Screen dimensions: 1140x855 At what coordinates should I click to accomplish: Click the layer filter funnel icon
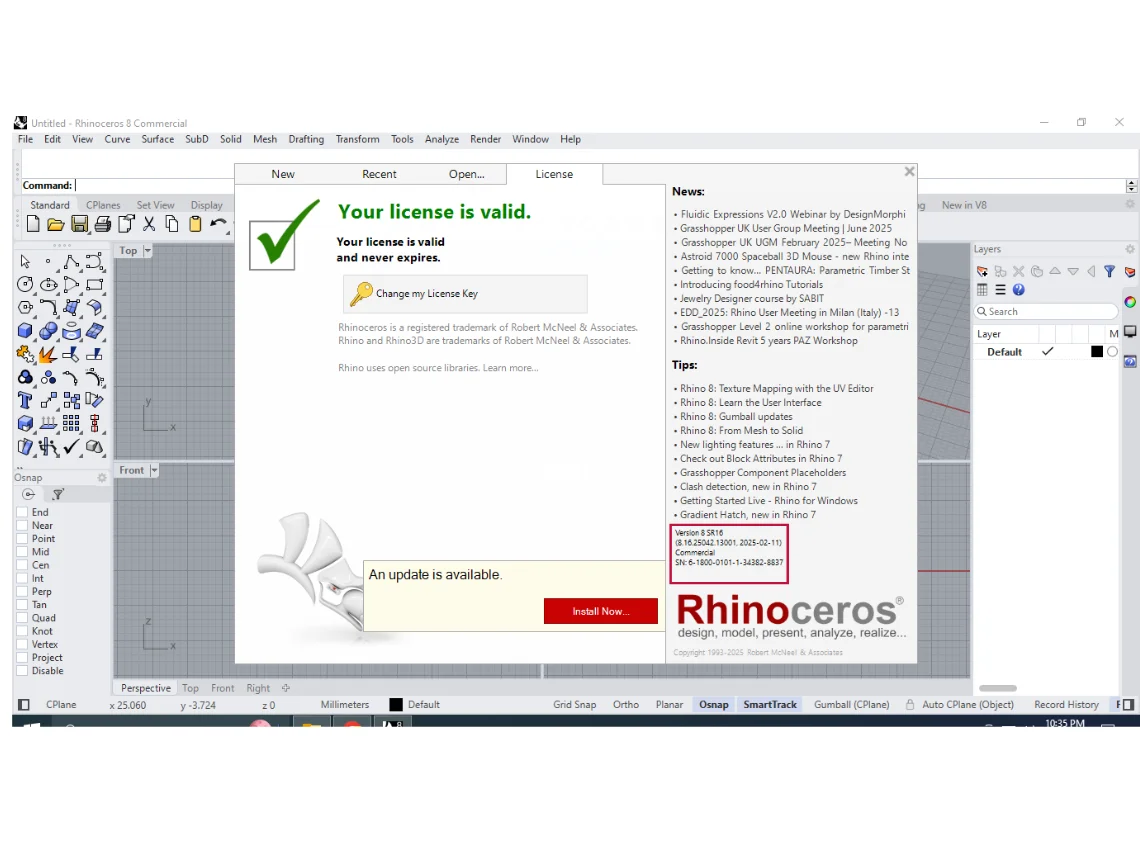coord(1109,271)
